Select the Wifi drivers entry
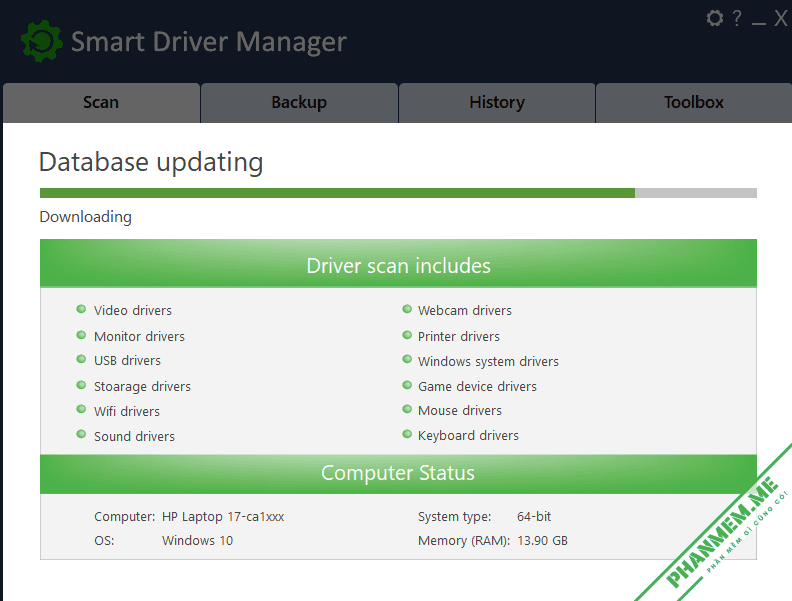The height and width of the screenshot is (601, 792). click(127, 412)
